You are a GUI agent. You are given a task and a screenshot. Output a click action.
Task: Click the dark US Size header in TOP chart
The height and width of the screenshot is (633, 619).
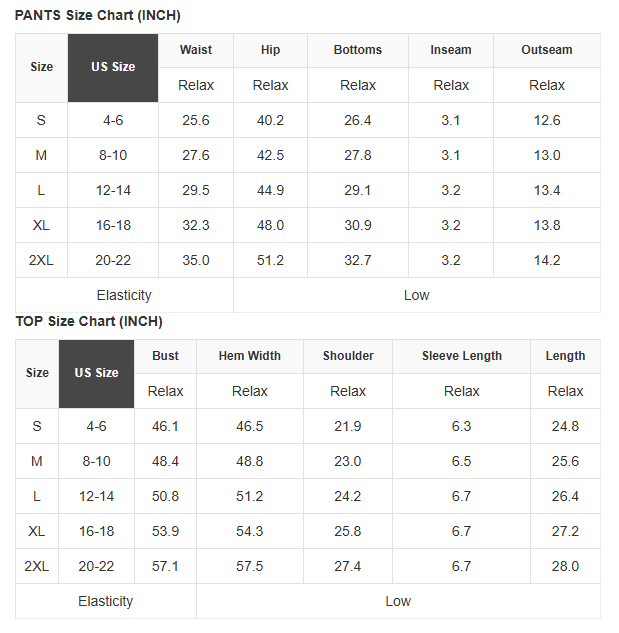96,374
